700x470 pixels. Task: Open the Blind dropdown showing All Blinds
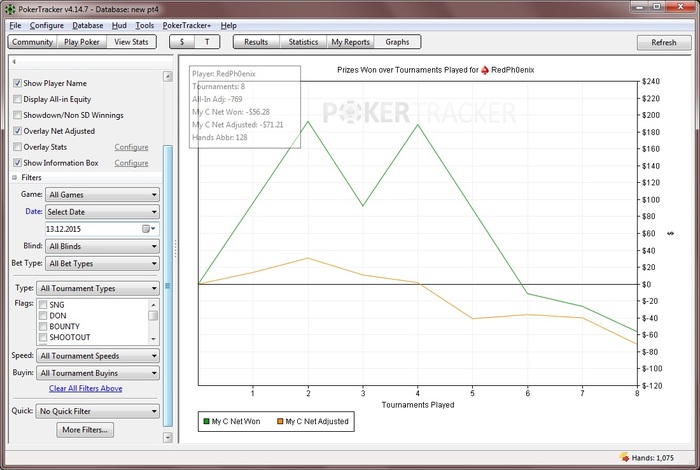click(102, 246)
